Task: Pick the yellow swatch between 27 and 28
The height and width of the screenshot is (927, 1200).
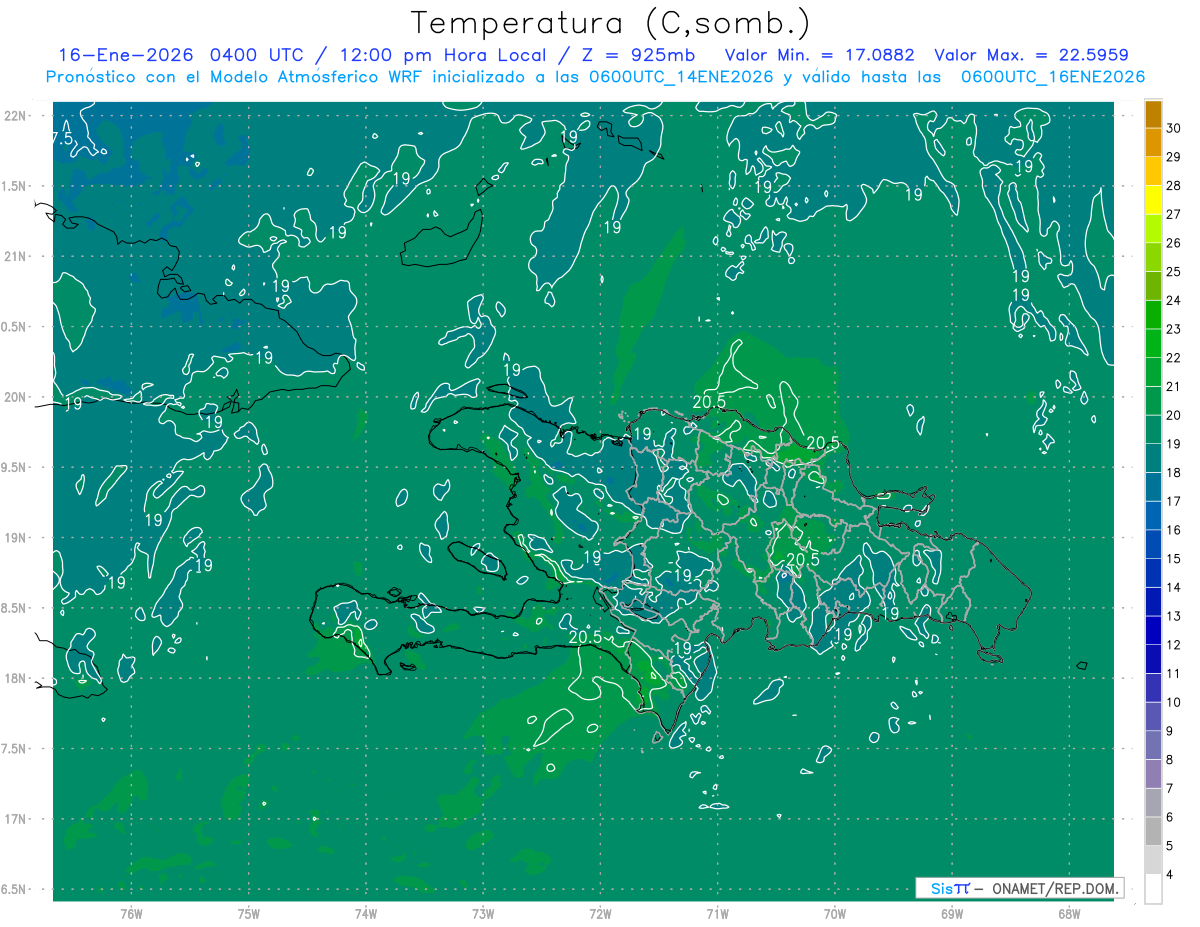Action: 1153,200
